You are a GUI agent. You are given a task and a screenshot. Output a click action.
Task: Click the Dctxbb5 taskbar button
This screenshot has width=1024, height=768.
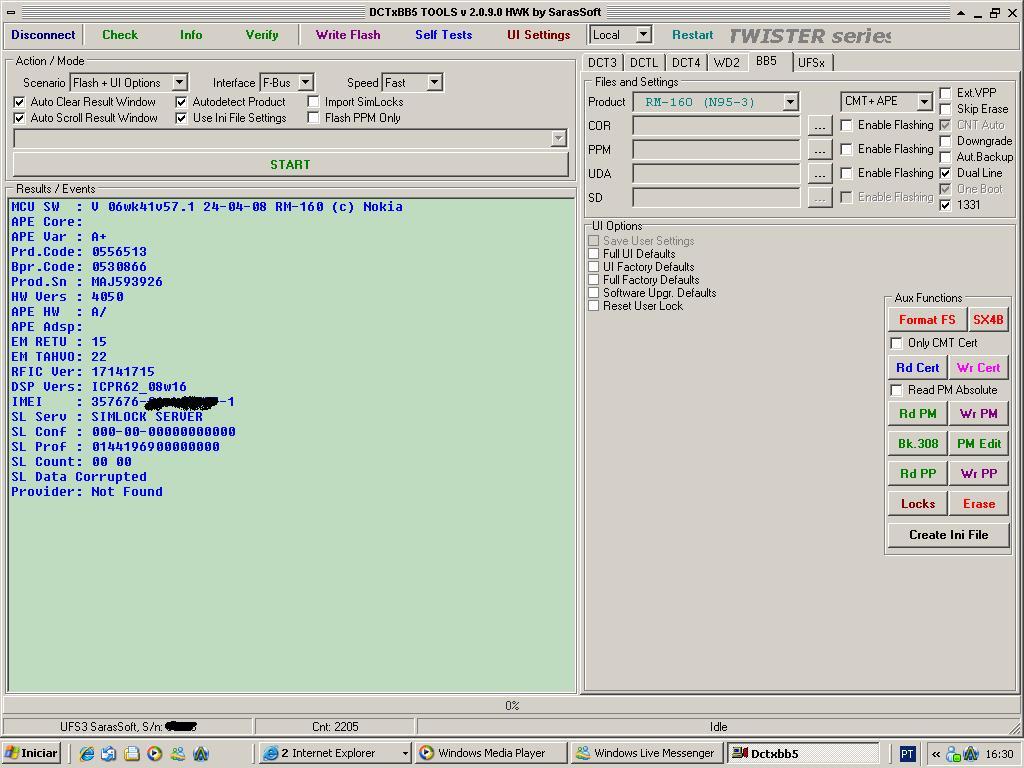tap(803, 753)
